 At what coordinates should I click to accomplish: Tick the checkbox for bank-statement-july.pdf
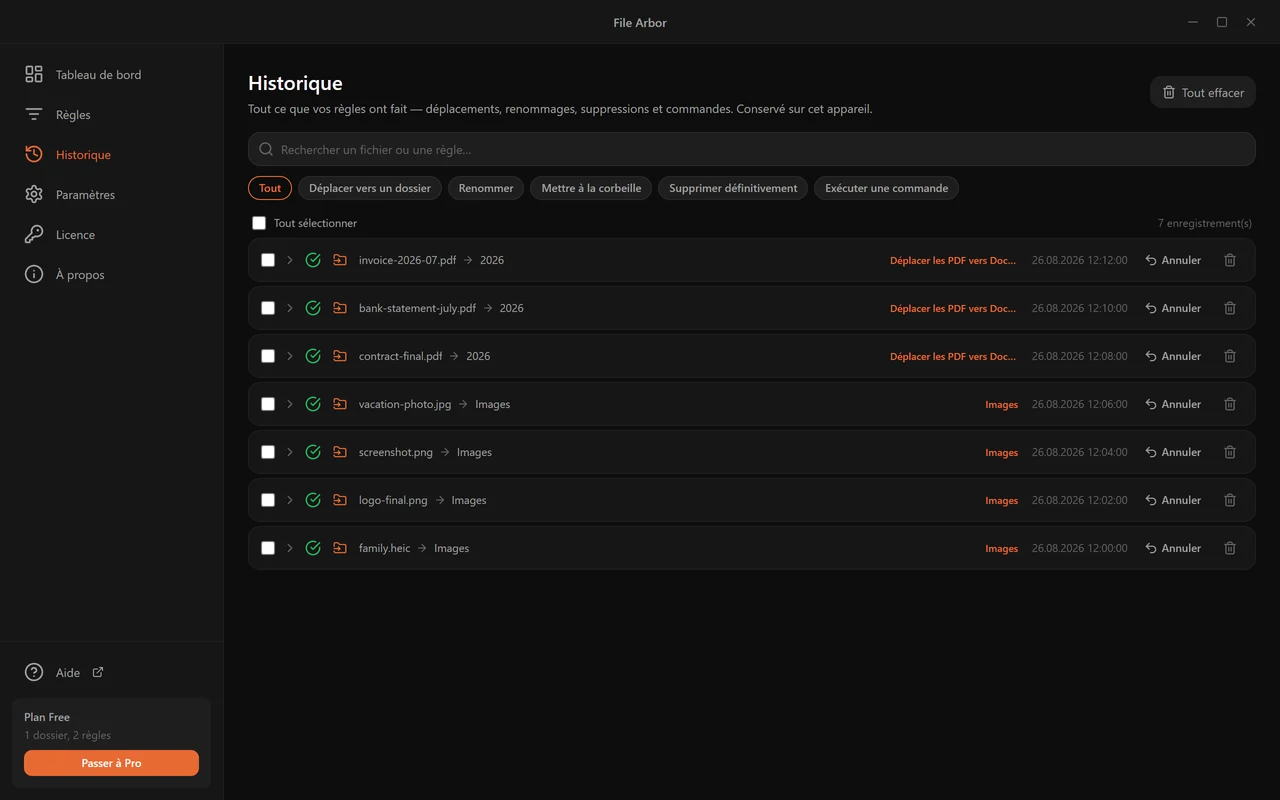268,308
